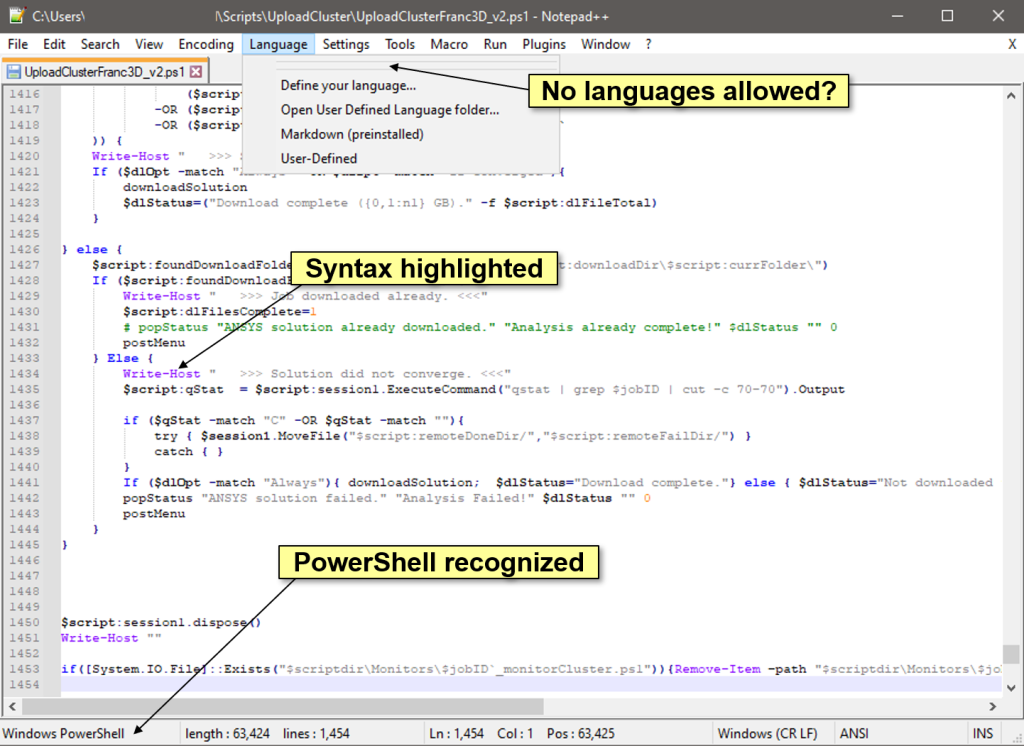The height and width of the screenshot is (746, 1024).
Task: Open the Run menu
Action: pyautogui.click(x=495, y=44)
